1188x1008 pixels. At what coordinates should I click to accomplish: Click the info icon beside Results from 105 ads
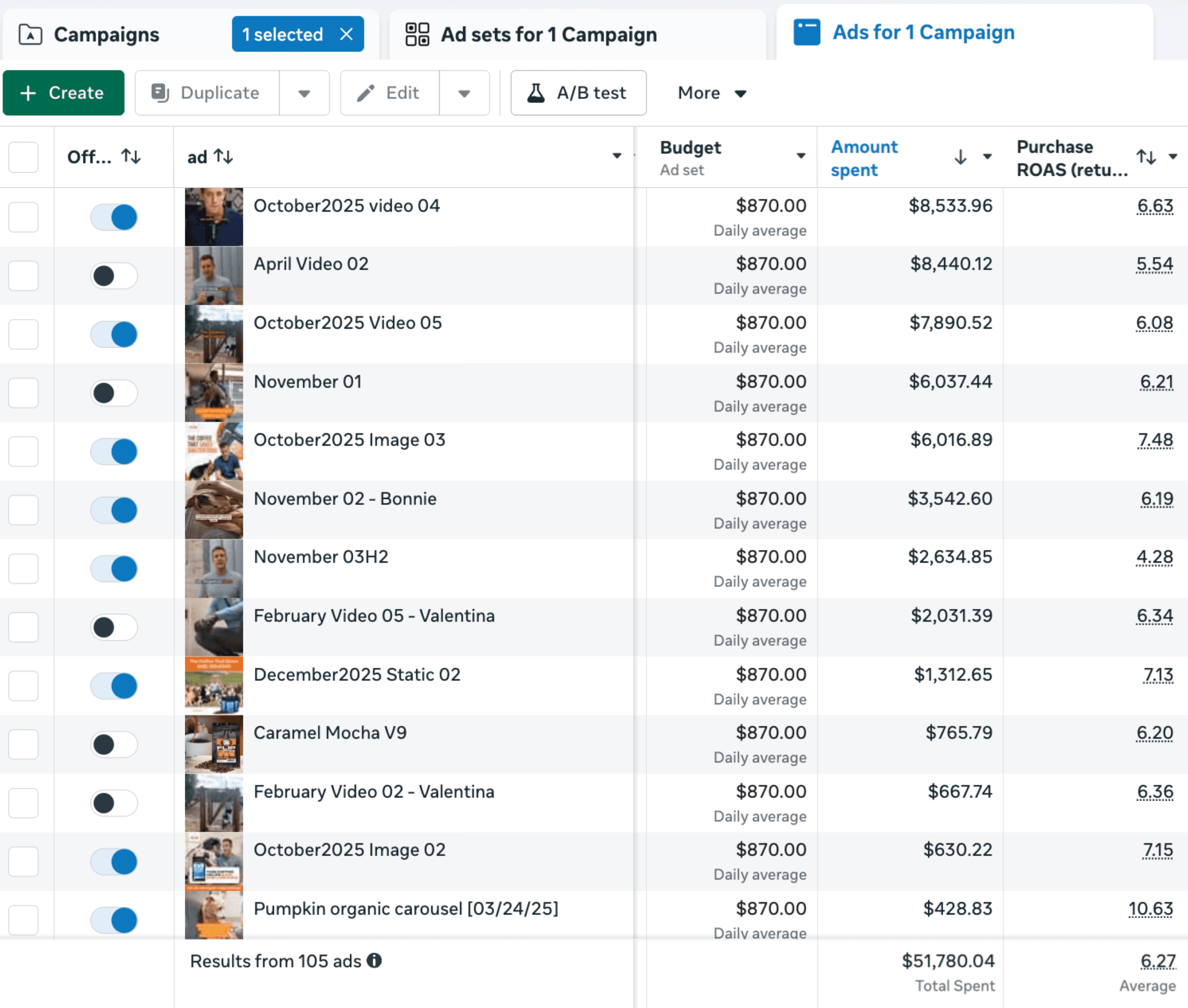(x=374, y=961)
